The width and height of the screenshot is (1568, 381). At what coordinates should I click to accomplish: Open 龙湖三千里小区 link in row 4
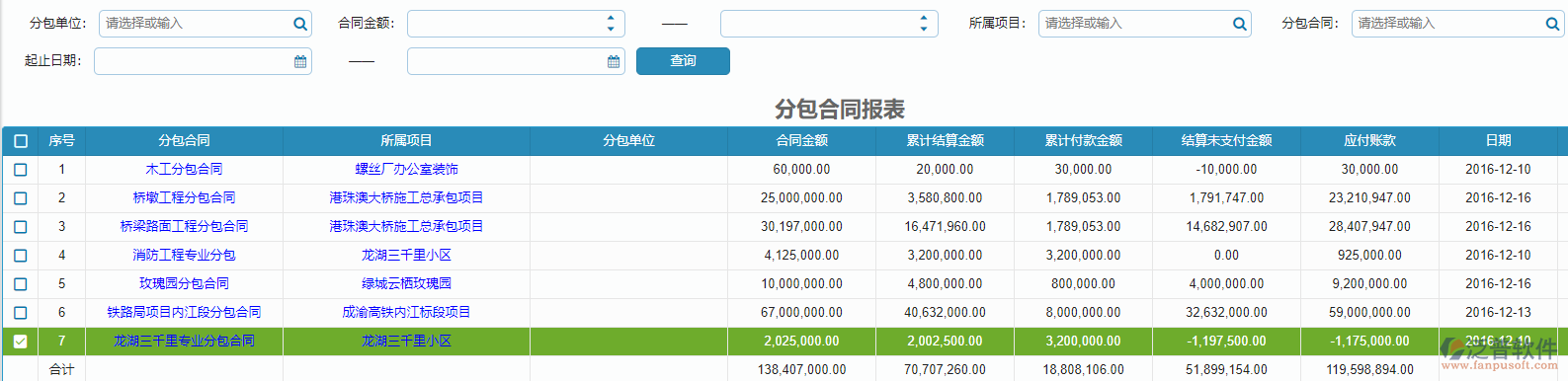coord(407,256)
